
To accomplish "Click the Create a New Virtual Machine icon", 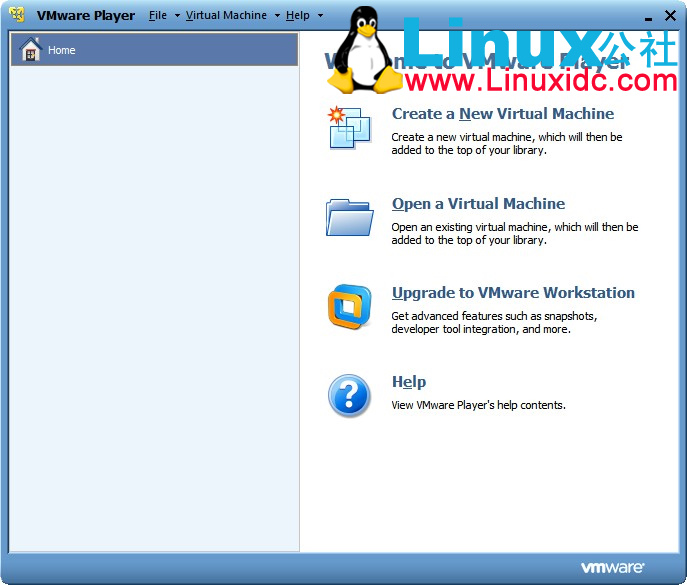I will click(x=350, y=128).
